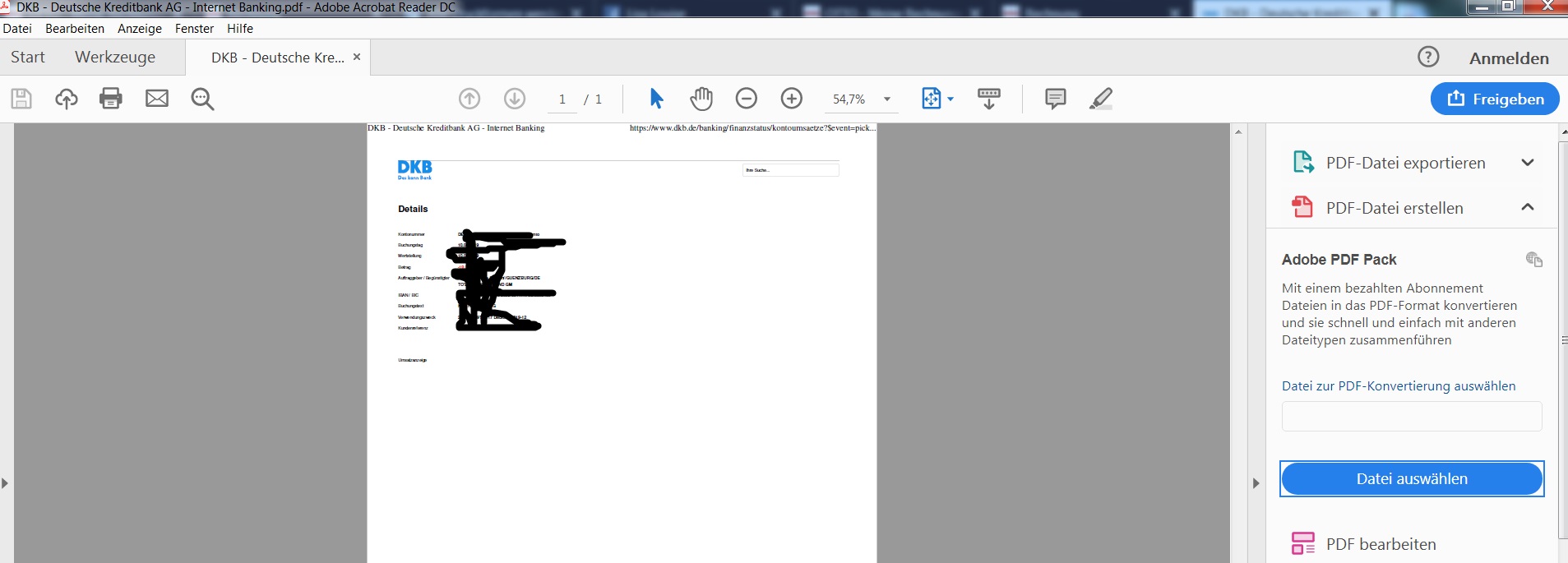Open the search magnifier tool
This screenshot has height=563, width=1568.
[x=202, y=99]
